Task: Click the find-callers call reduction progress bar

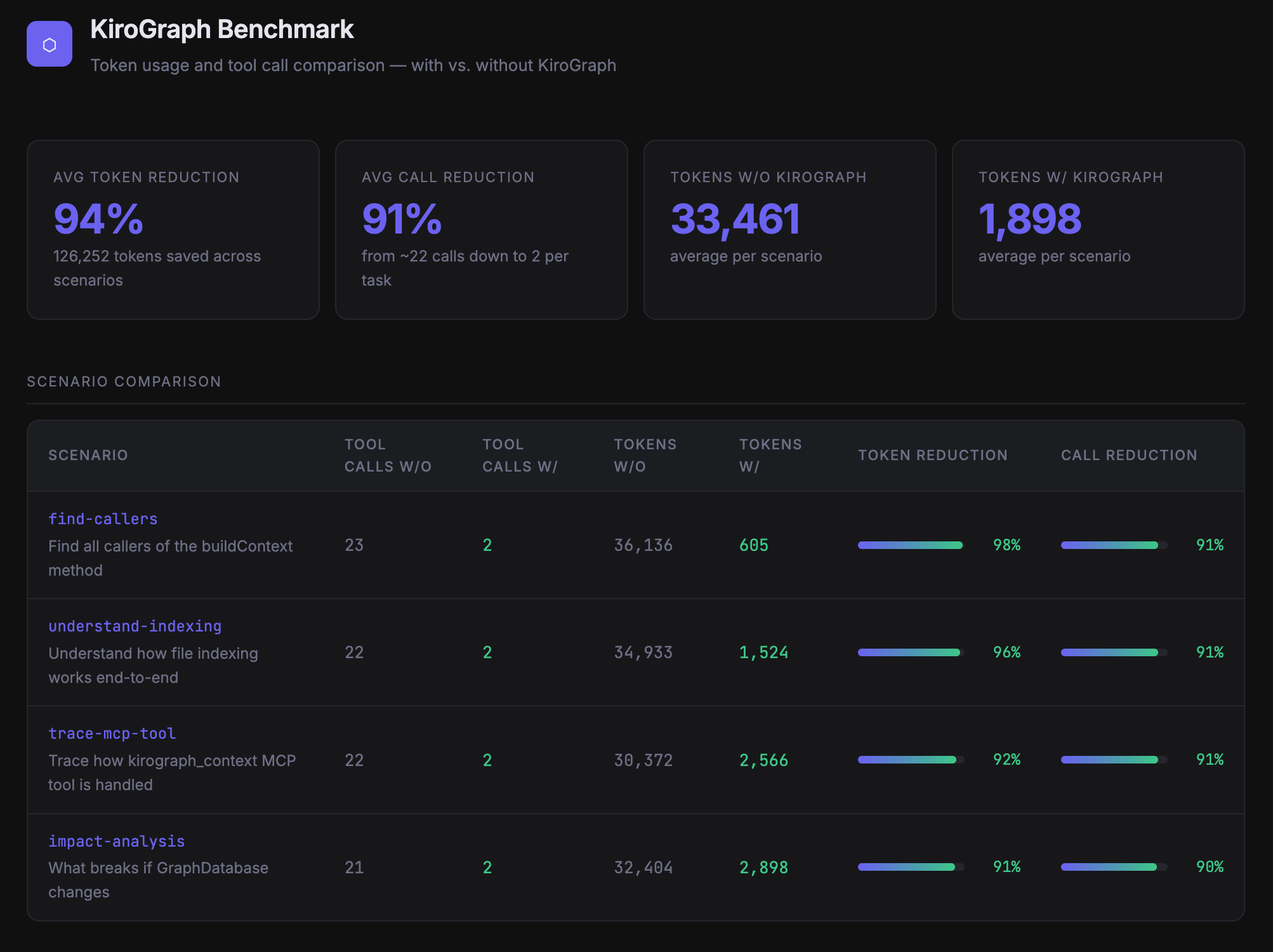Action: point(1114,545)
